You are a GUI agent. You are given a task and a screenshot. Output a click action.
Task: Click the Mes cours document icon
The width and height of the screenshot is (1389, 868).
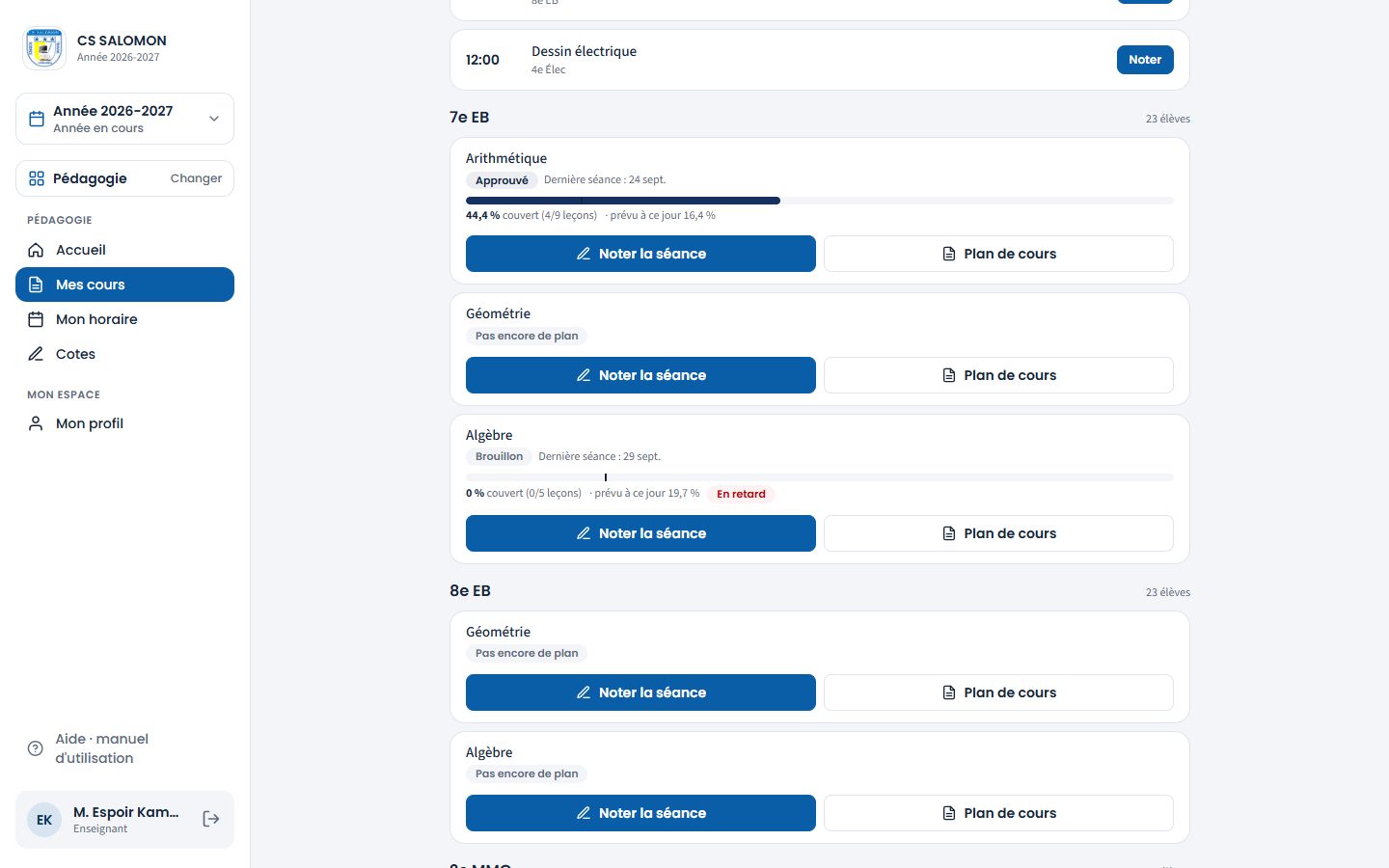pos(36,285)
